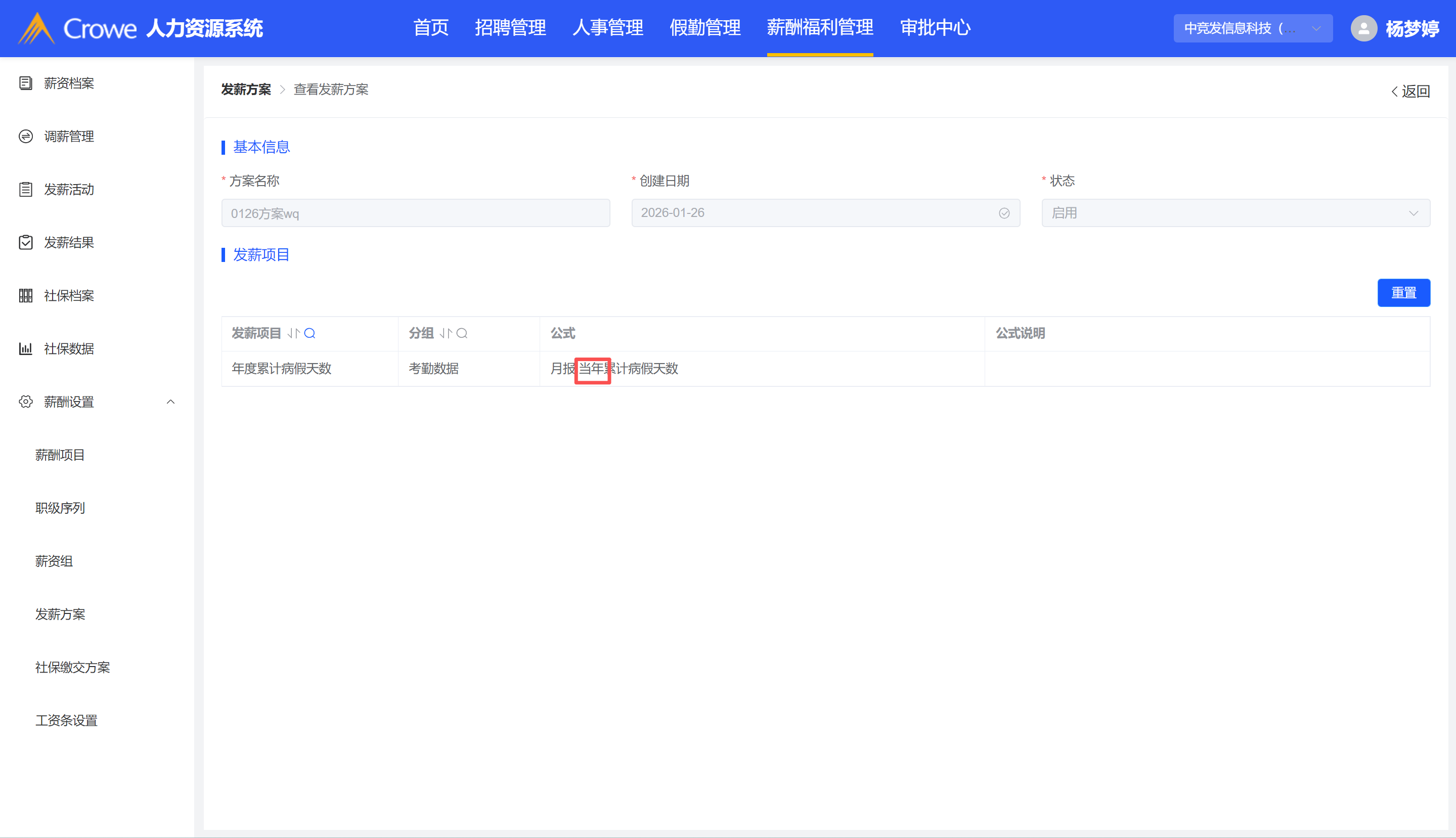This screenshot has height=838, width=1456.
Task: Switch to 假勤管理 top menu
Action: pyautogui.click(x=704, y=28)
